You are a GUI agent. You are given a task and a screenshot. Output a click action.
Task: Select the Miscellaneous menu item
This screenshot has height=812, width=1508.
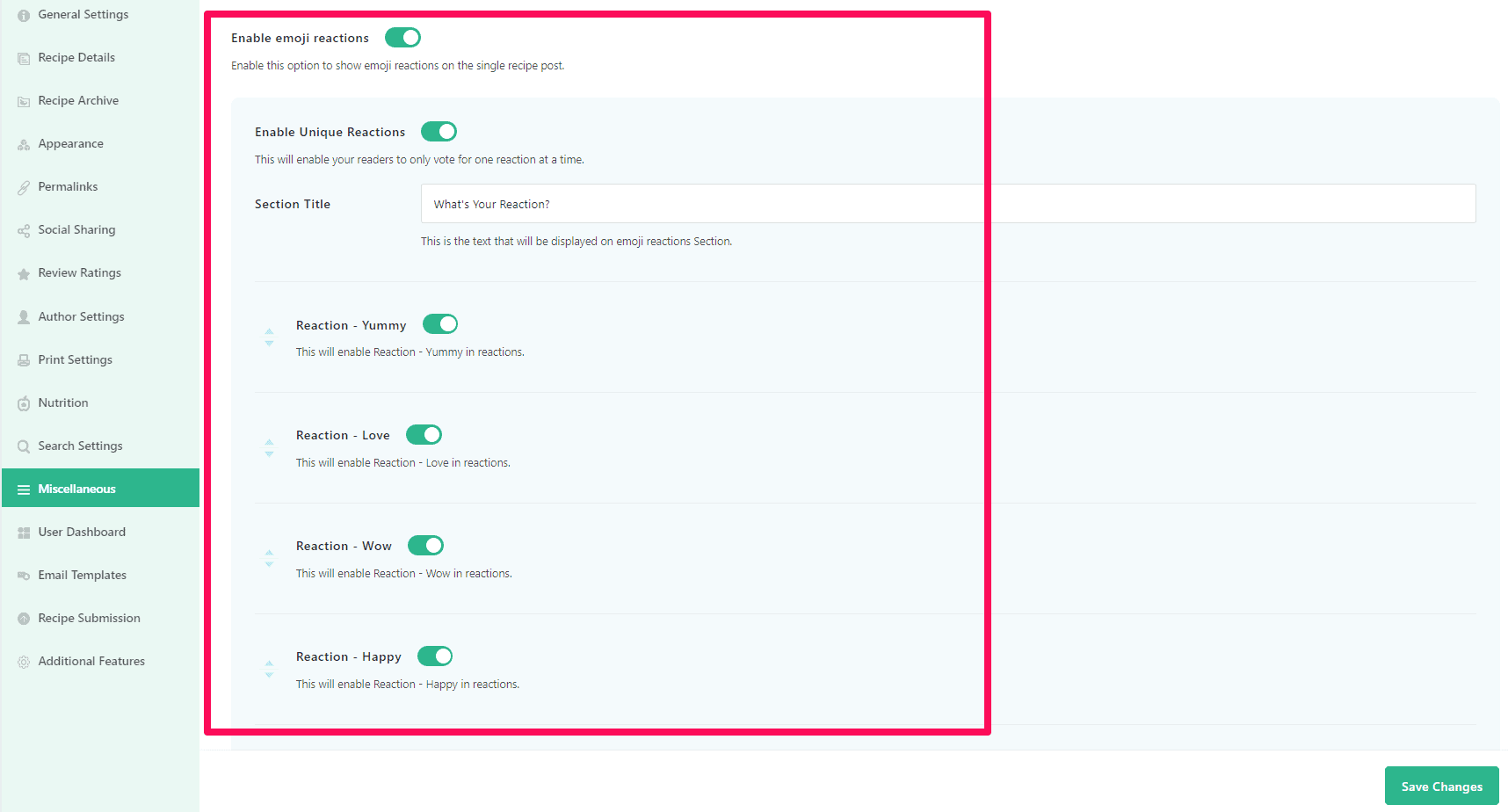coord(100,488)
